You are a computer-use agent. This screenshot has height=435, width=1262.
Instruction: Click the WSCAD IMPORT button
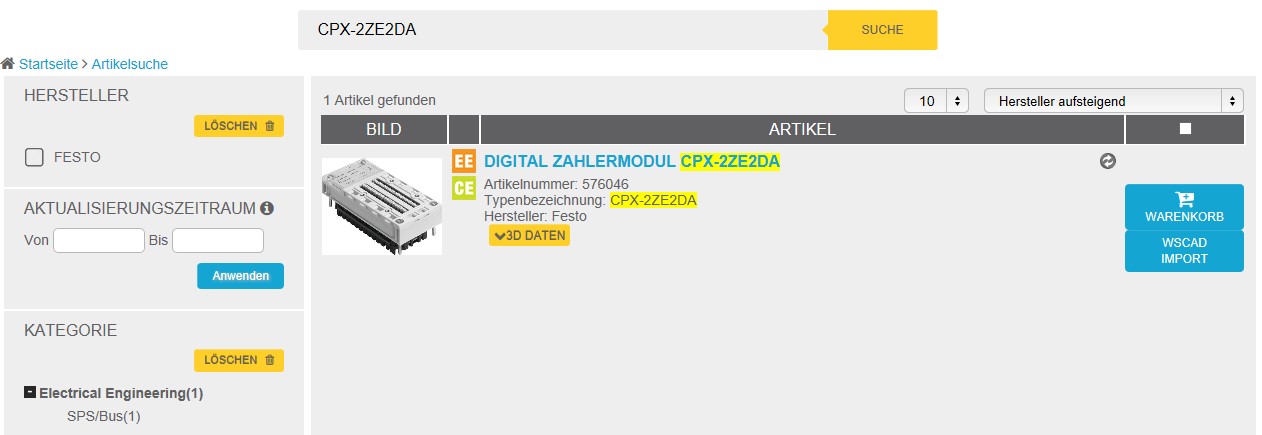pos(1184,251)
